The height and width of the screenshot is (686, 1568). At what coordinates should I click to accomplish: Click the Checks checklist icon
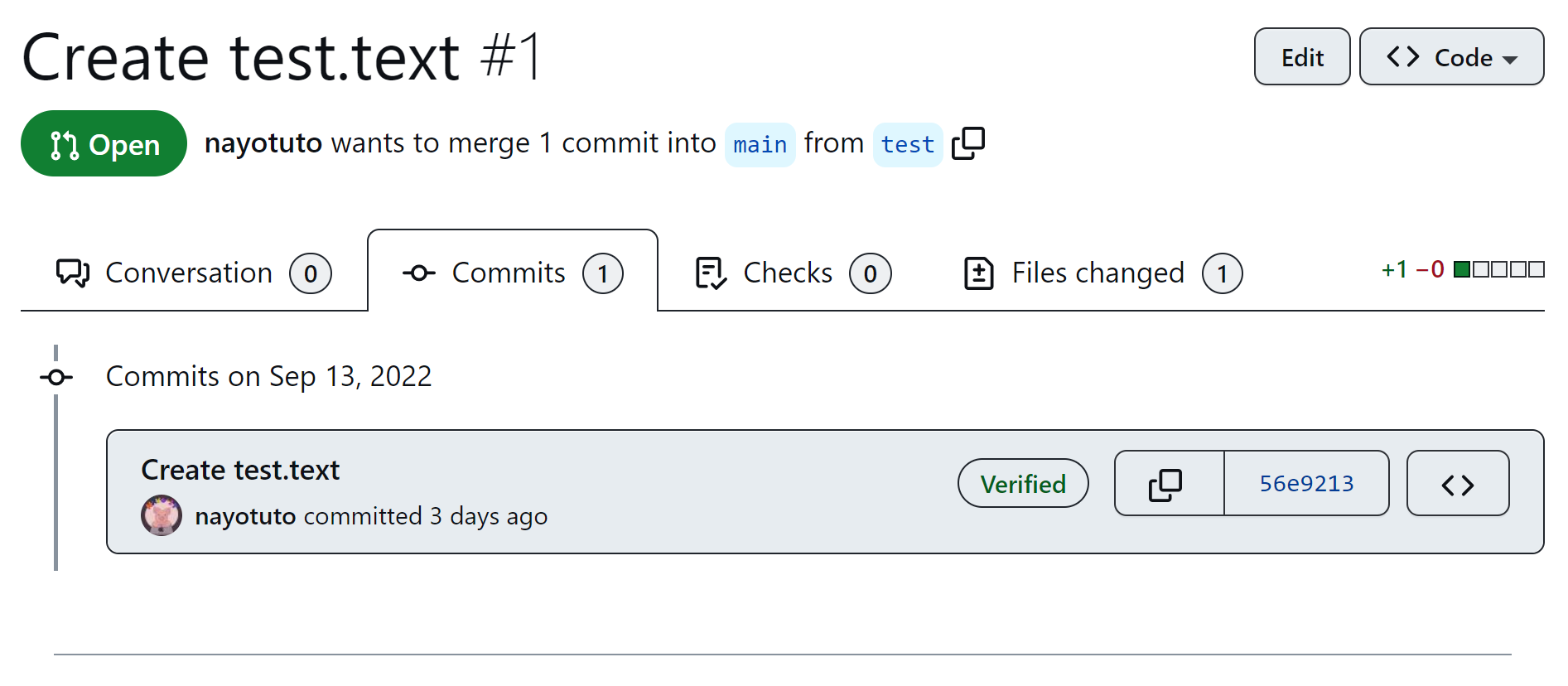point(710,273)
